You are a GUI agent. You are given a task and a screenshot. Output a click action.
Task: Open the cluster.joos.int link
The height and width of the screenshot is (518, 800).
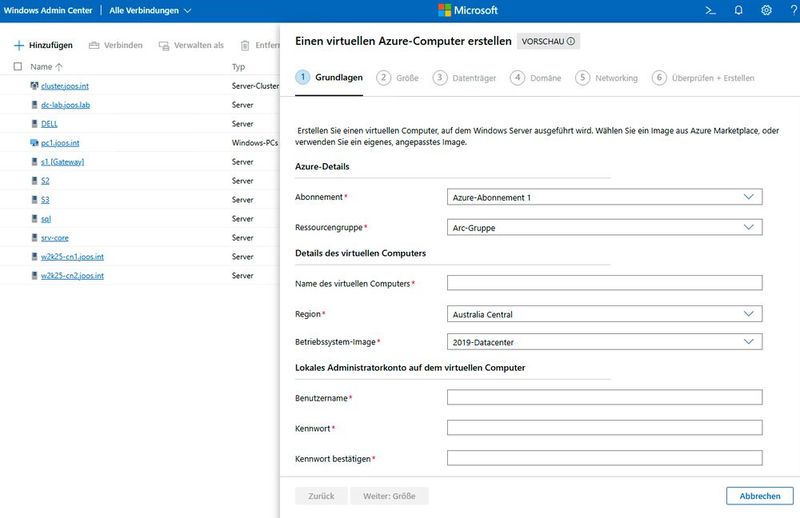pyautogui.click(x=65, y=86)
